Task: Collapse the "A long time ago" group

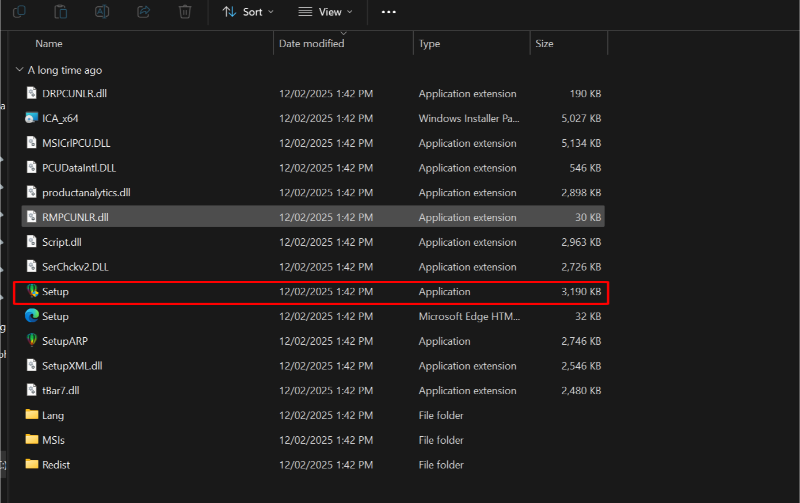Action: tap(20, 70)
